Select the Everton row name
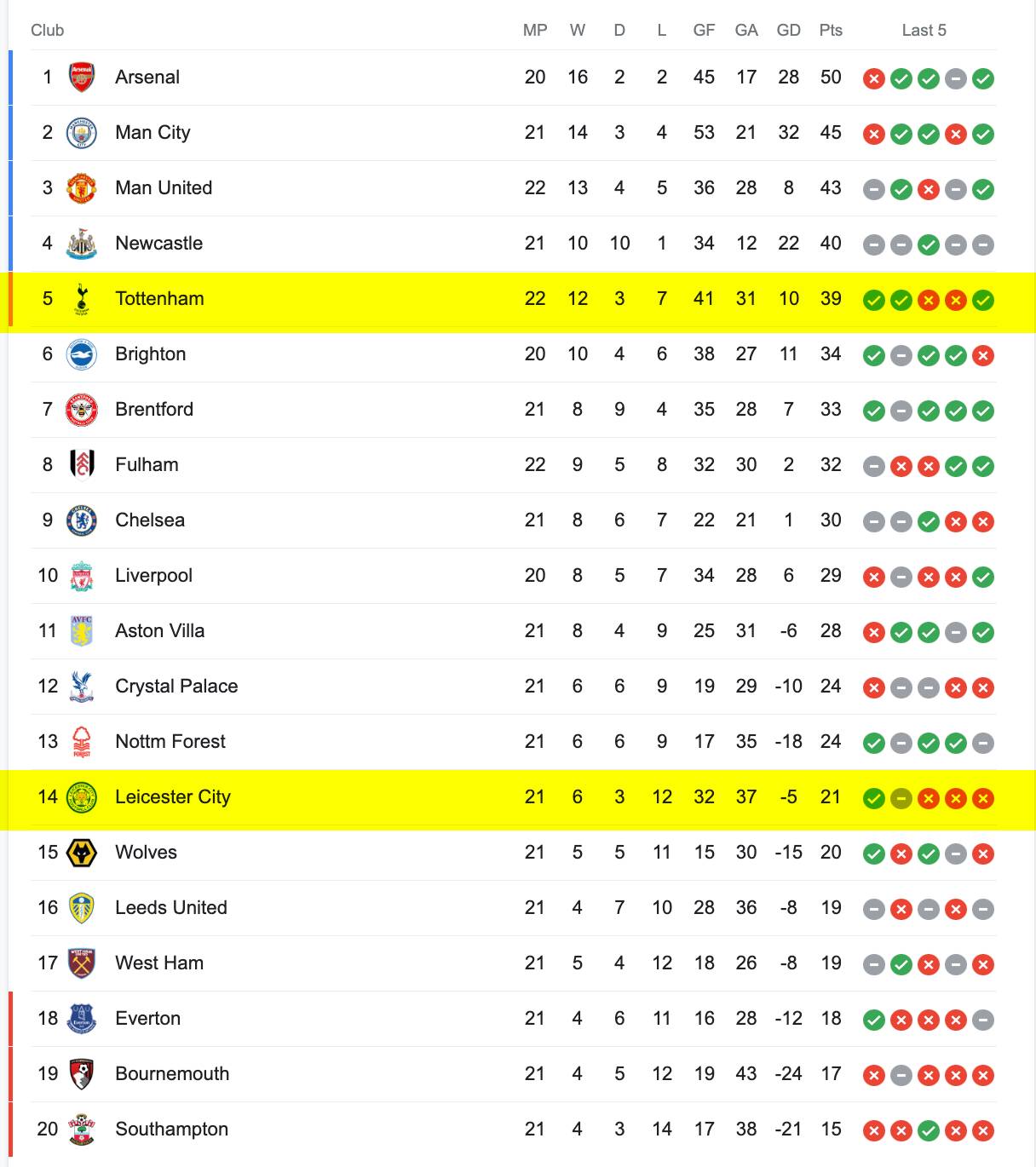This screenshot has height=1167, width=1036. click(148, 1019)
